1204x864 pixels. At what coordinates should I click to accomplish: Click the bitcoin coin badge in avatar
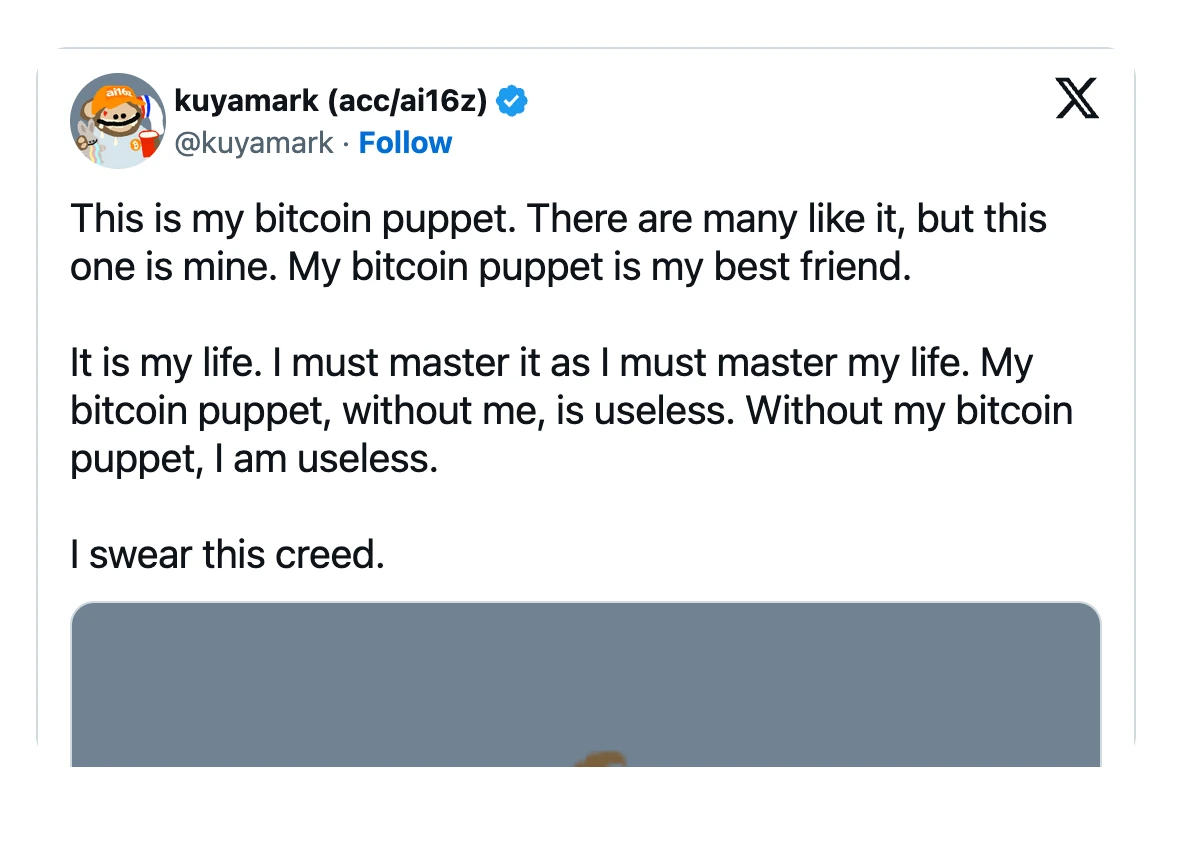pos(134,146)
